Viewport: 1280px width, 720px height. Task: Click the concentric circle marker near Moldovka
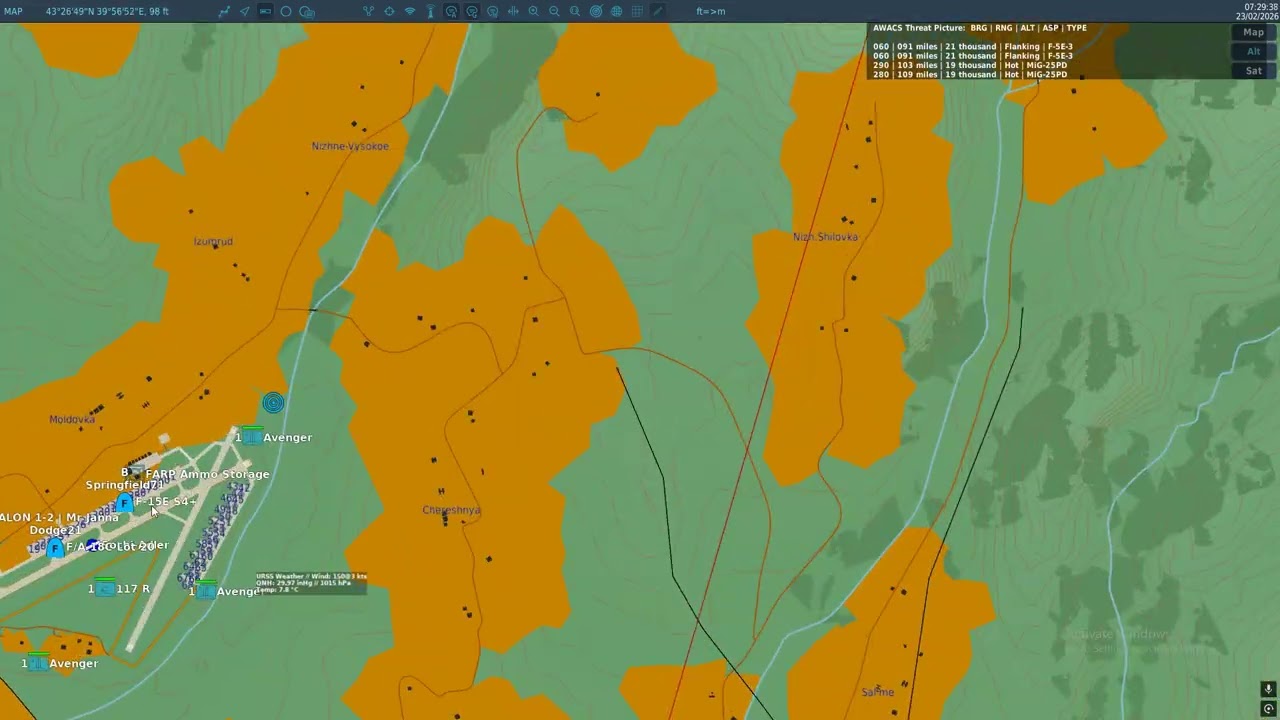click(x=273, y=403)
